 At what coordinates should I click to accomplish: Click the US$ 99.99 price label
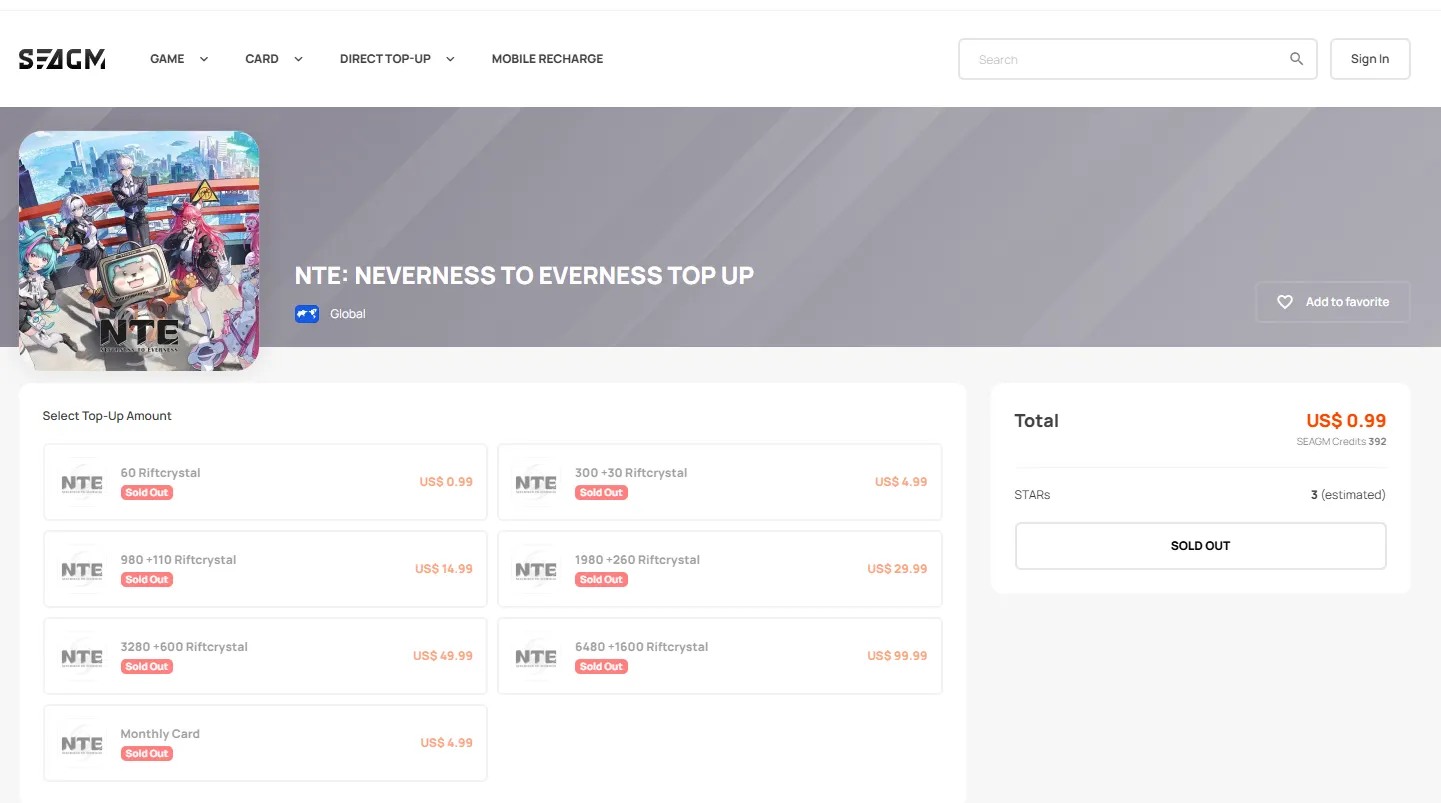(x=897, y=656)
